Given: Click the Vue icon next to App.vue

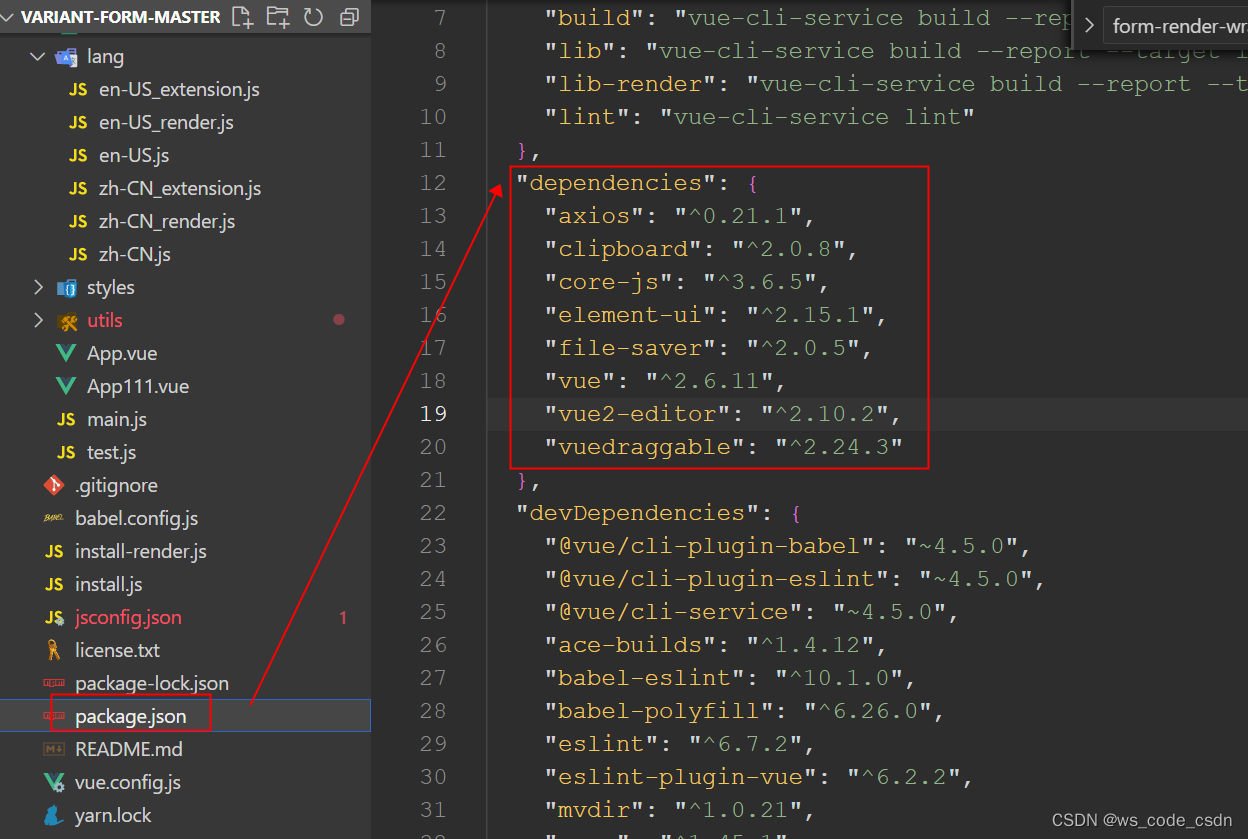Looking at the screenshot, I should click(x=65, y=353).
